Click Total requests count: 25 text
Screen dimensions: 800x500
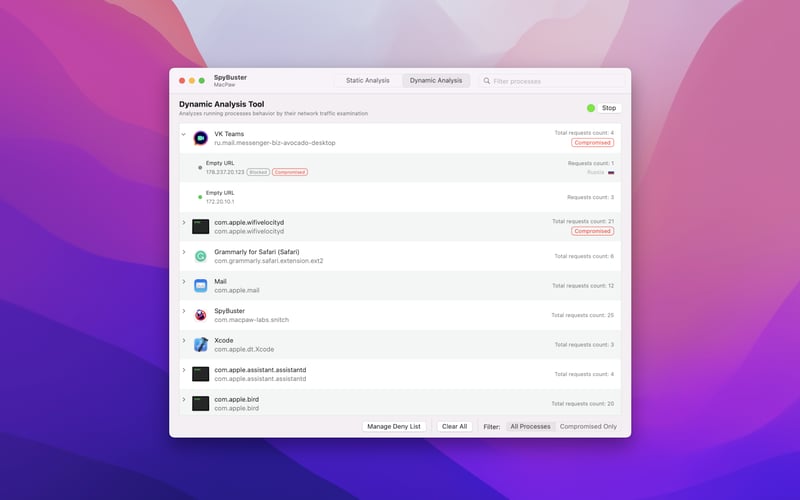click(583, 315)
